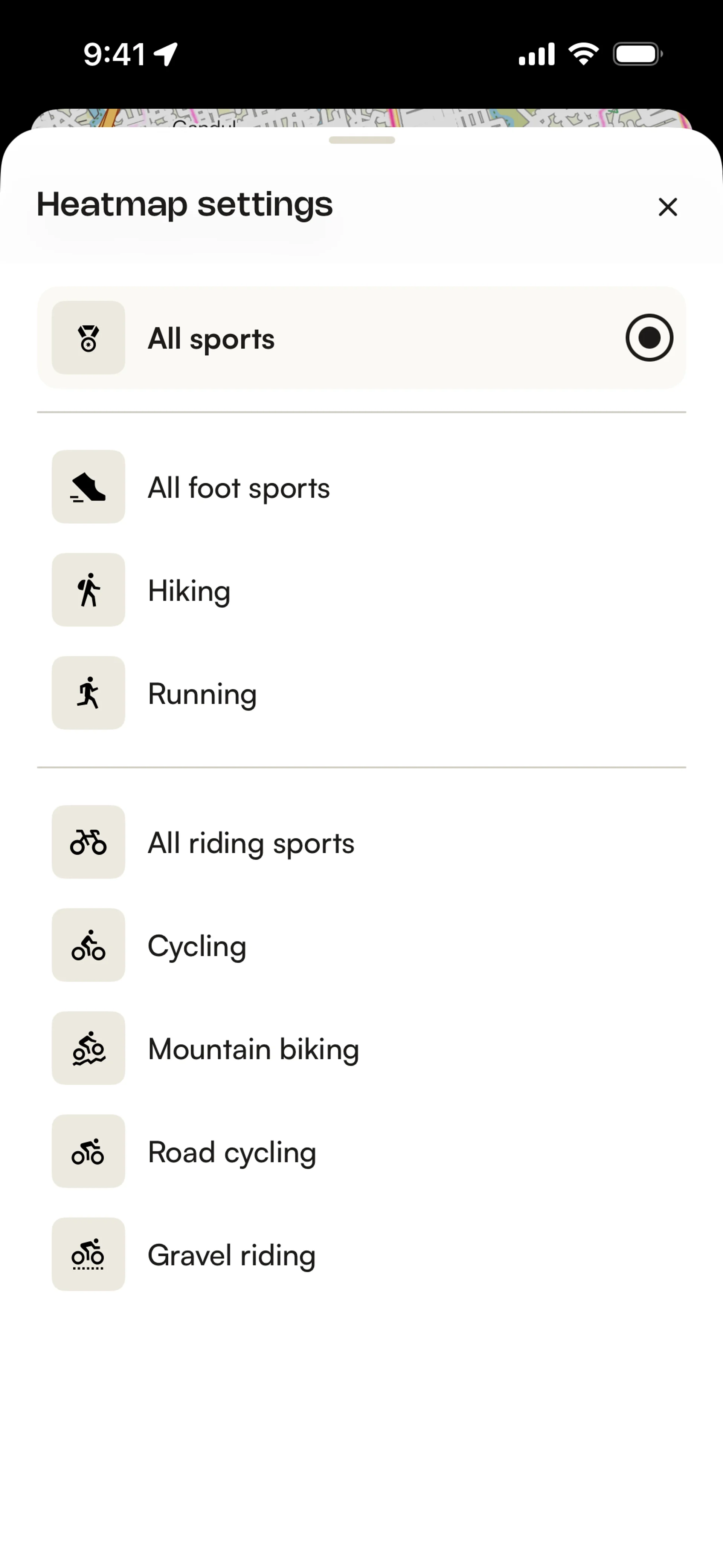
Task: Tap the Road cycling icon
Action: click(x=88, y=1151)
